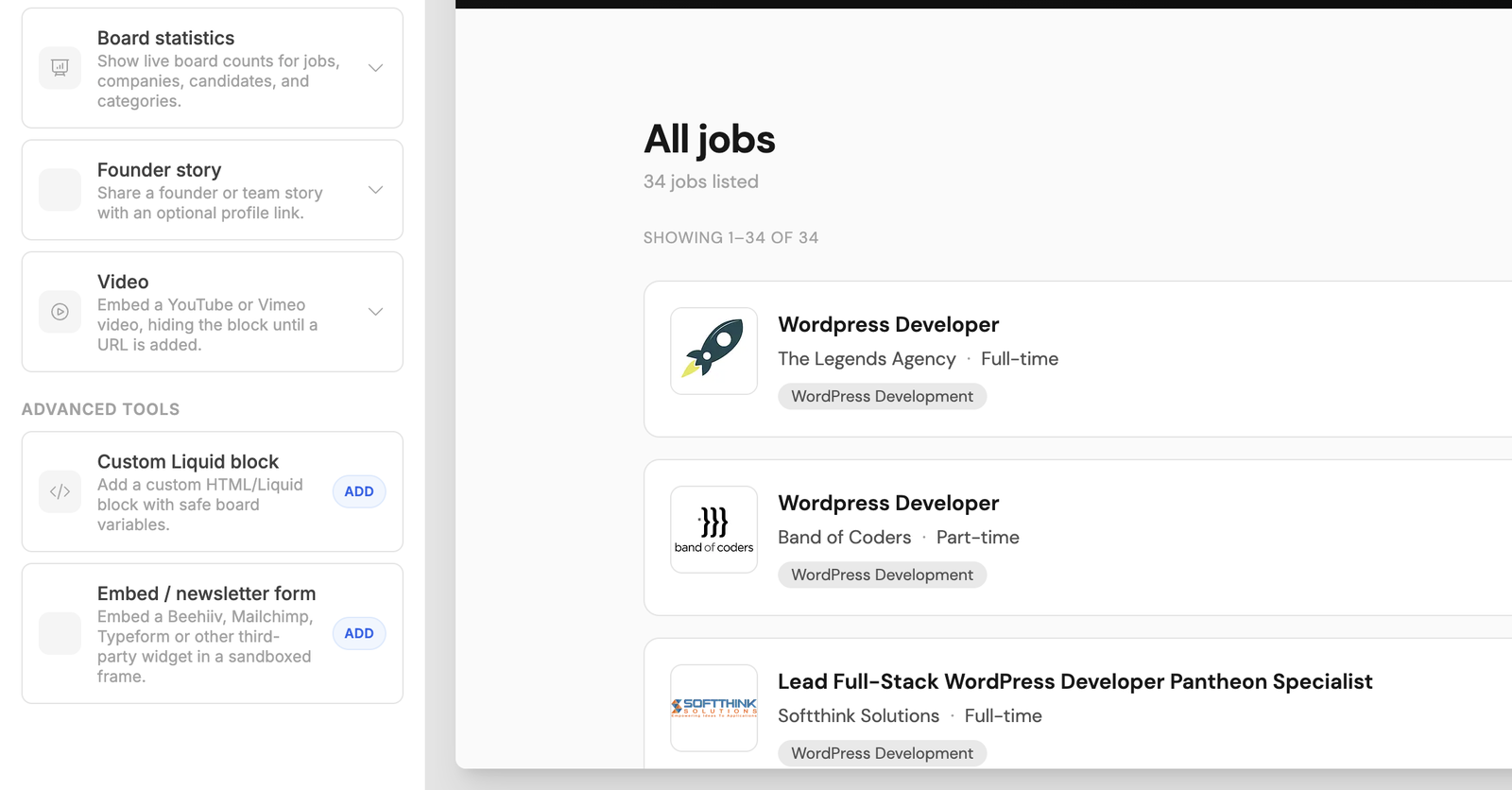This screenshot has width=1512, height=790.
Task: Click The Legends Agency company name
Action: click(x=867, y=359)
